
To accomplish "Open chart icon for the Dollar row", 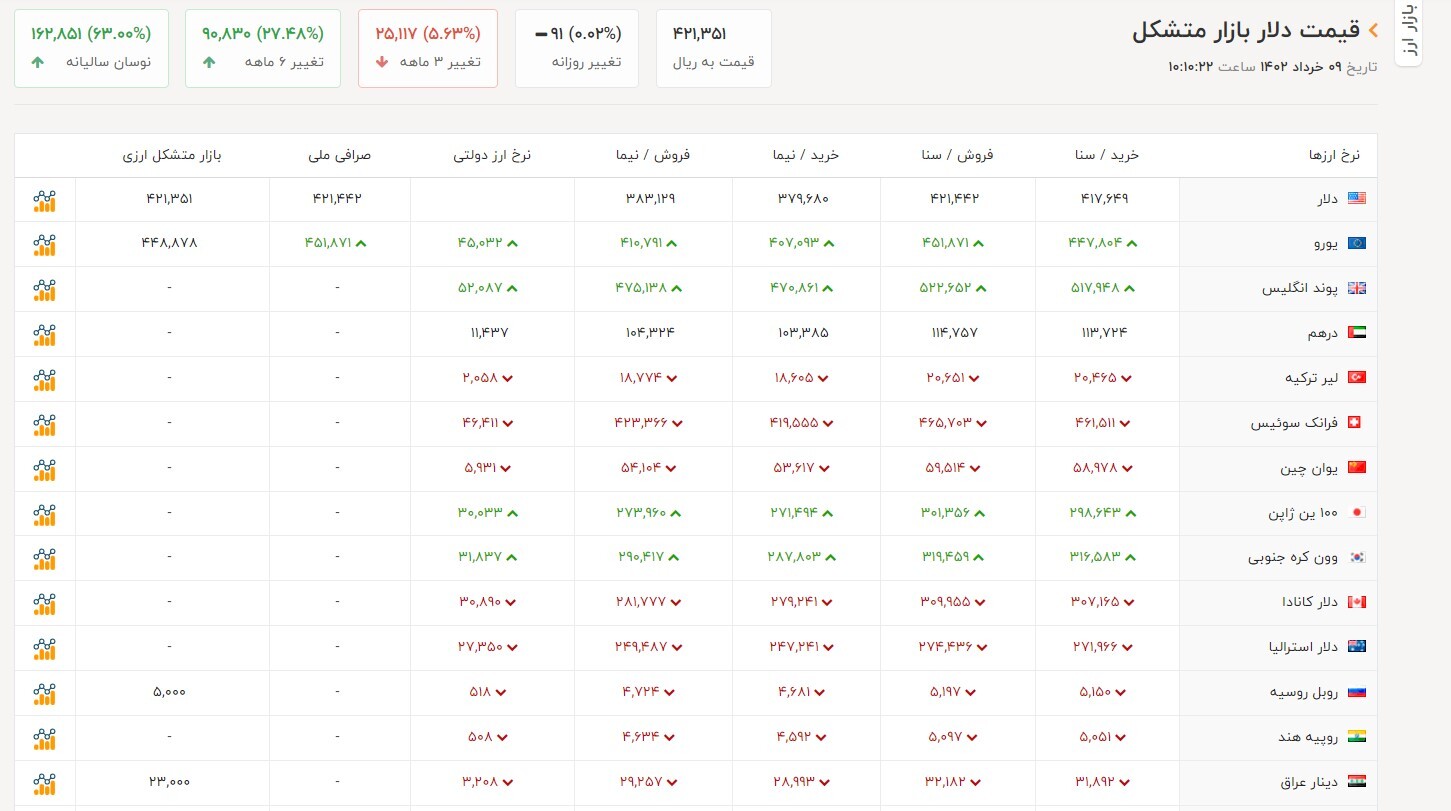I will 44,200.
